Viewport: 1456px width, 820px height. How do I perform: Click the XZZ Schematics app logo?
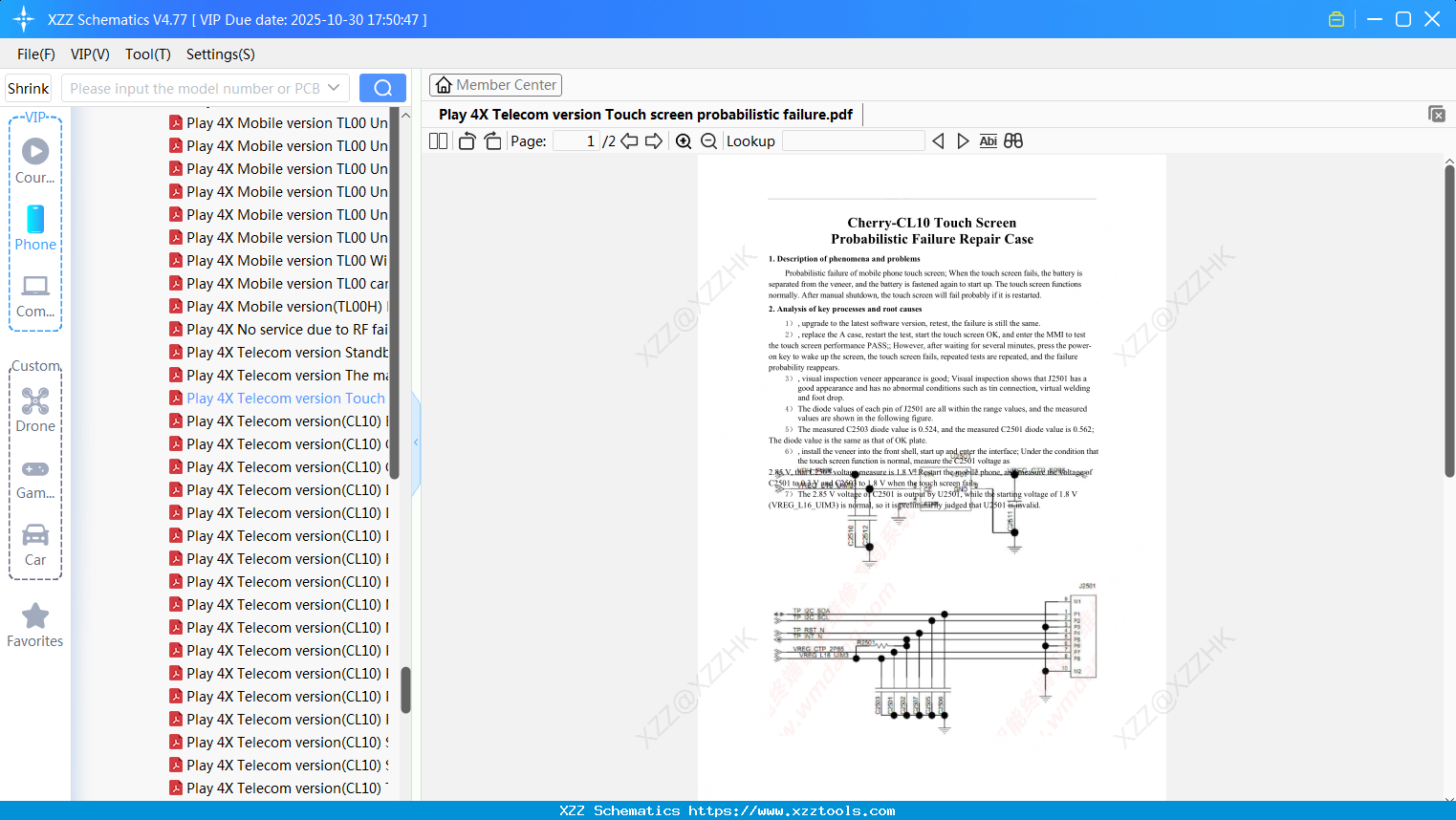point(23,19)
